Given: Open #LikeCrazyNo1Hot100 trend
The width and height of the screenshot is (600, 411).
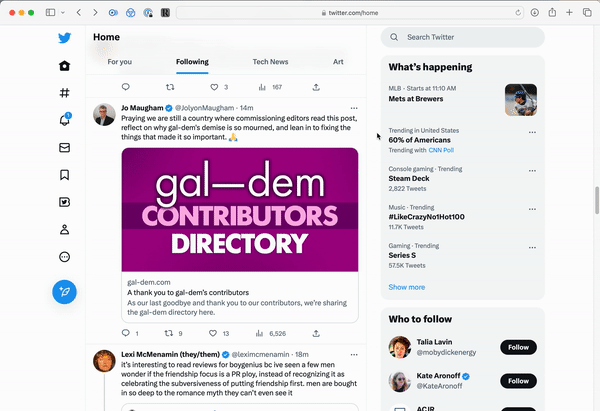Looking at the screenshot, I should click(426, 217).
